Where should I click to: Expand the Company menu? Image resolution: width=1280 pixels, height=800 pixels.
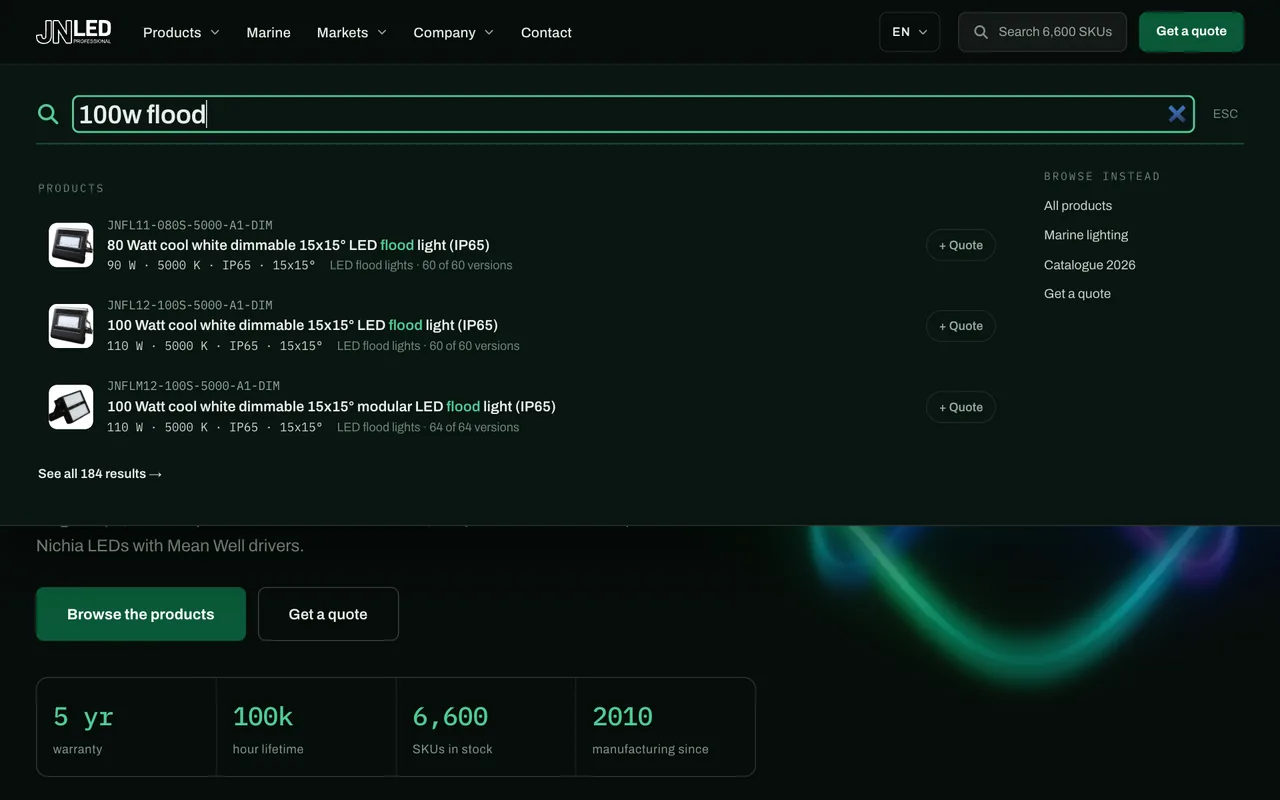[454, 32]
